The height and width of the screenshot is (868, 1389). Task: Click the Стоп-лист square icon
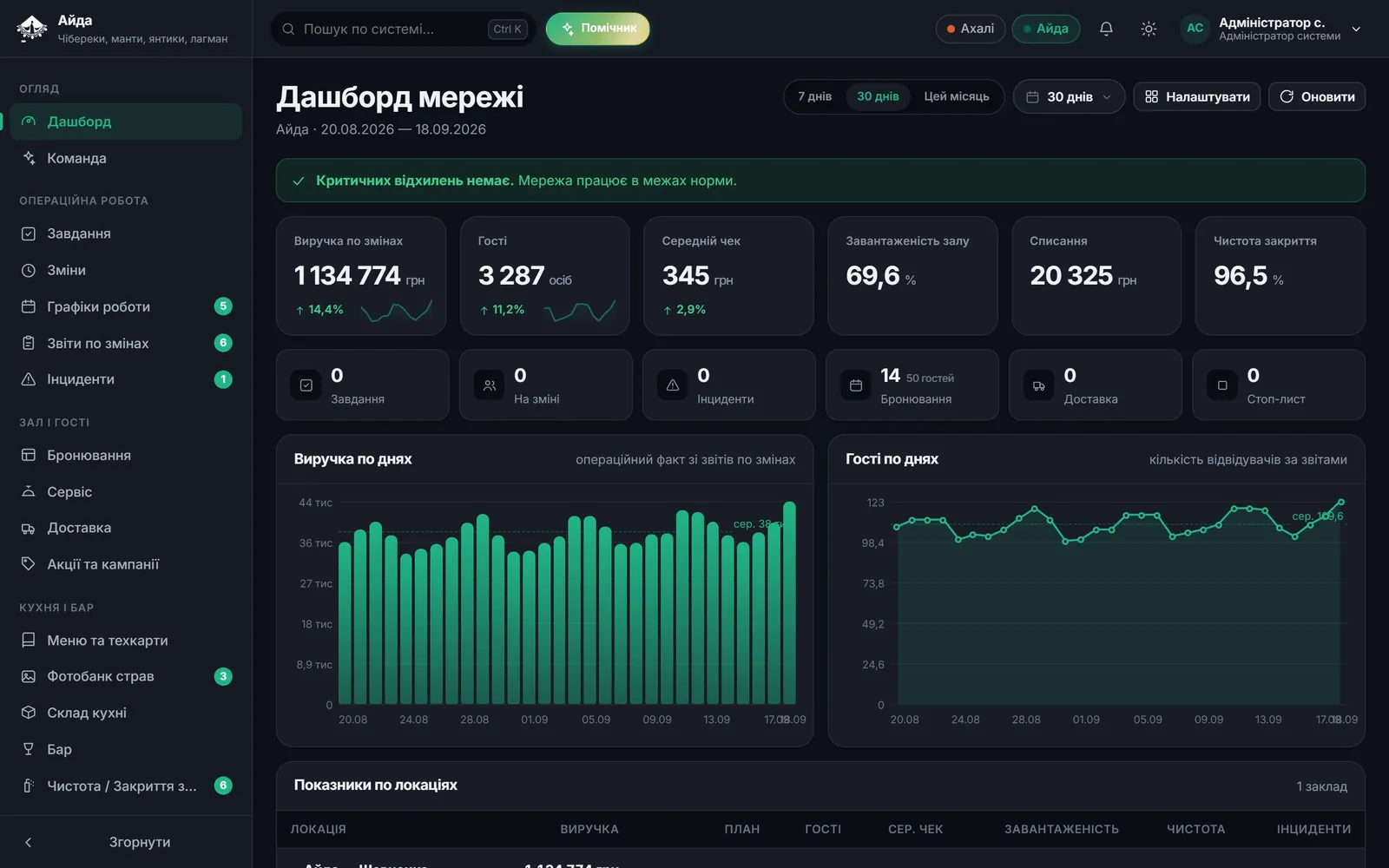(x=1222, y=385)
